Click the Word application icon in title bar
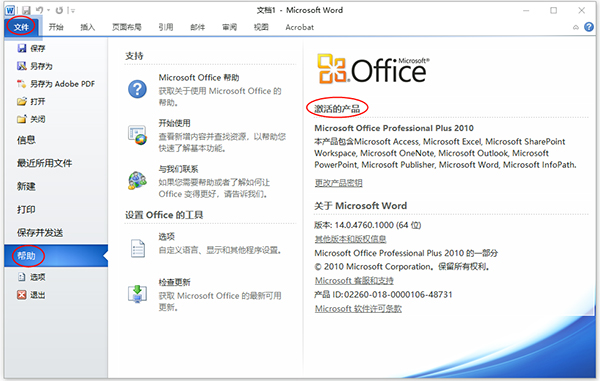 [10, 10]
